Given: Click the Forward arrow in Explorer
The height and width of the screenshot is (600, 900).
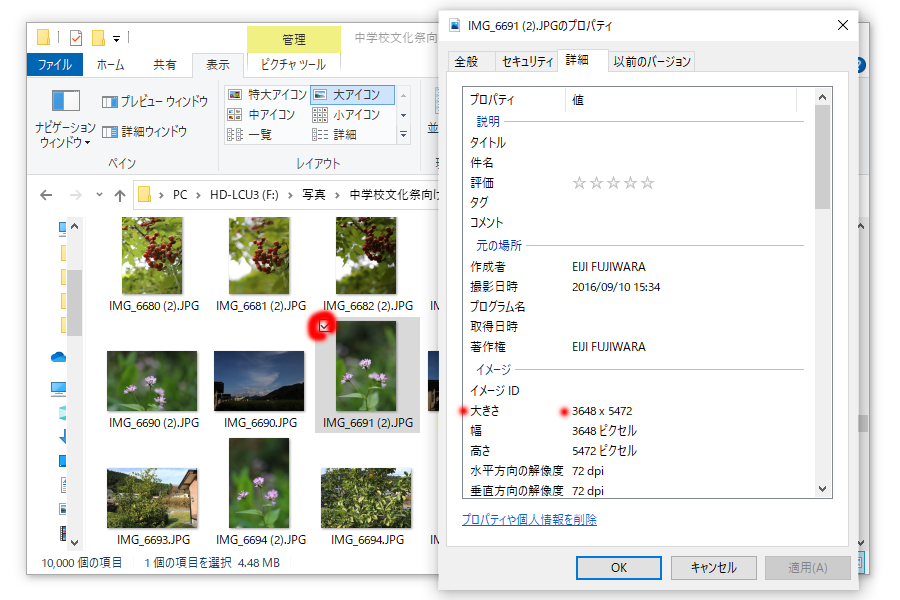Looking at the screenshot, I should click(x=75, y=195).
